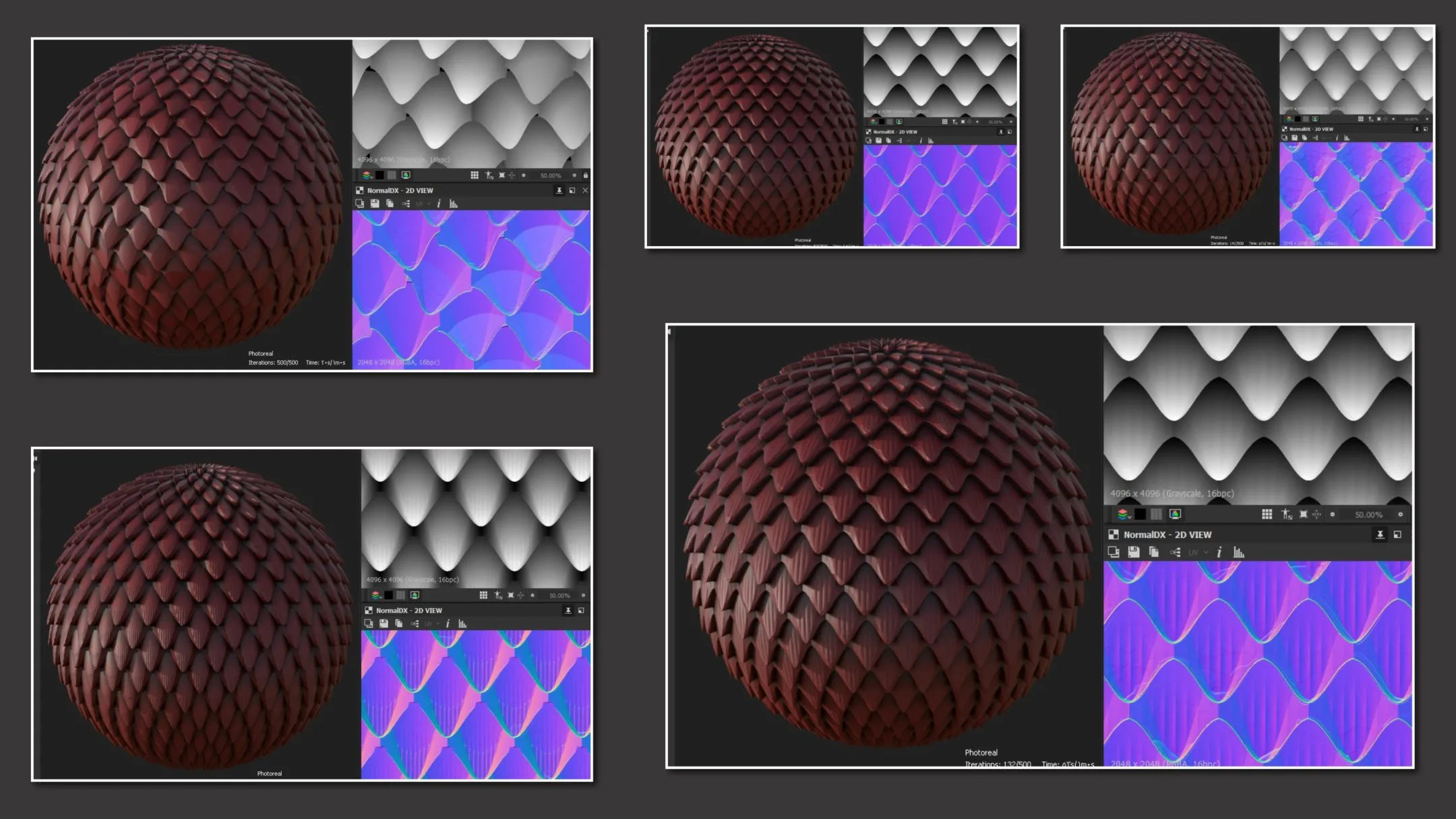
Task: Click save floppy icon in bottom-left screenshot
Action: (384, 624)
